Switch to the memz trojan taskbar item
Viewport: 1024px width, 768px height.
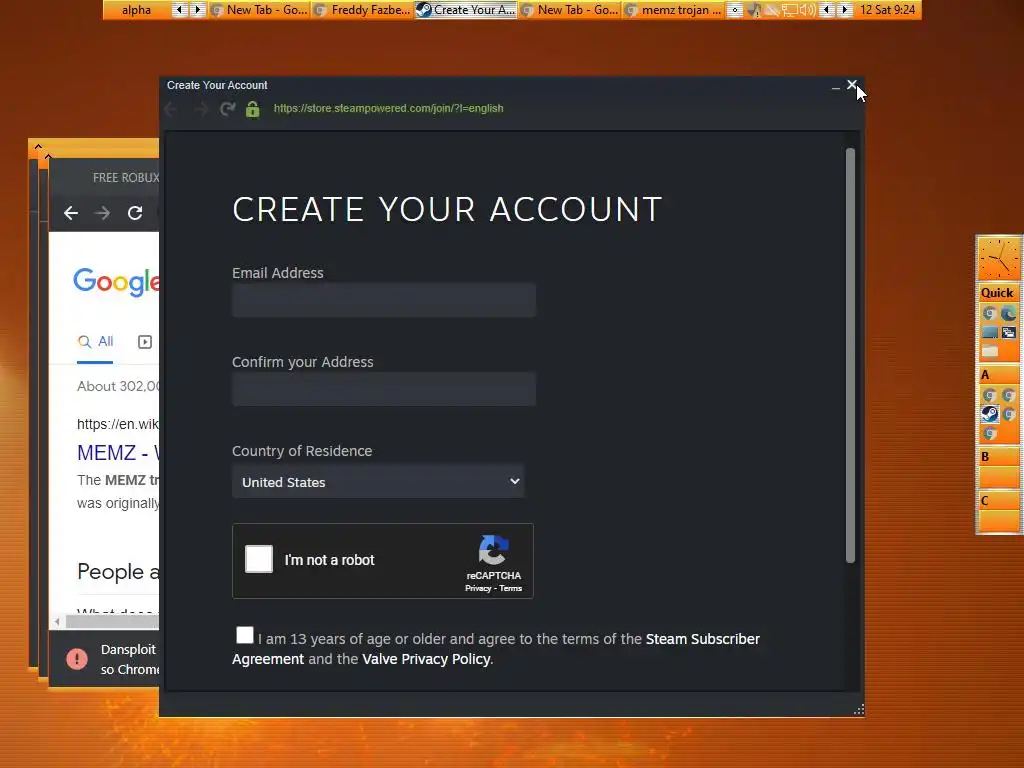tap(674, 10)
